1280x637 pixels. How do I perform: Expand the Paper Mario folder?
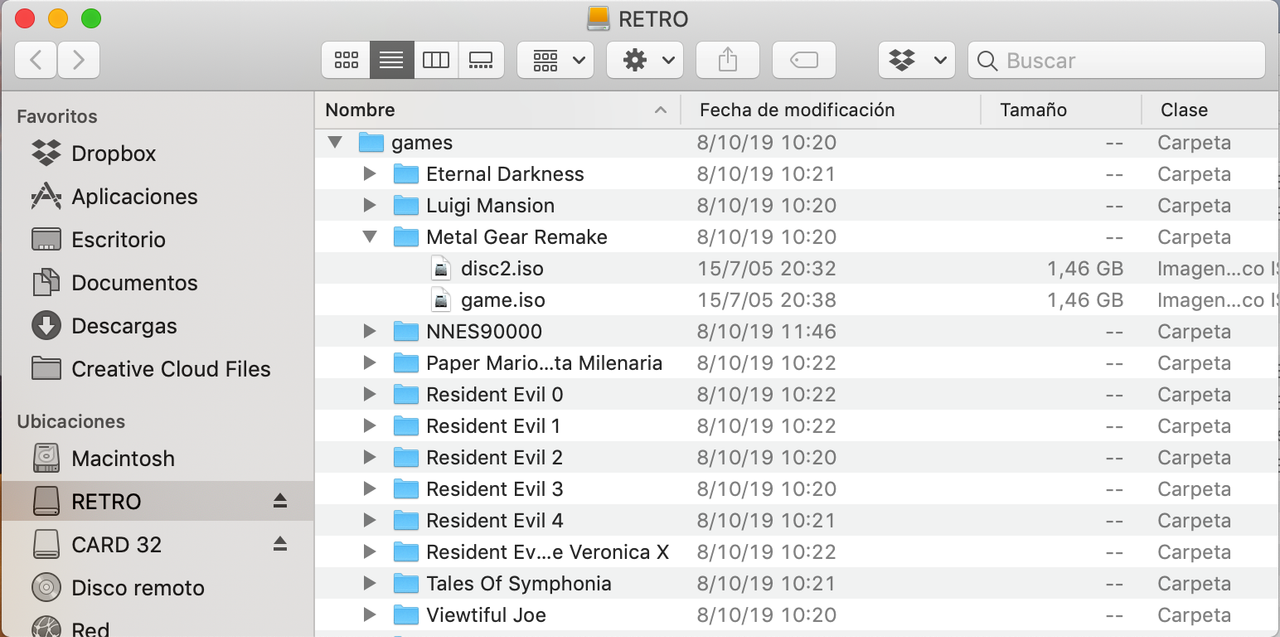tap(370, 363)
